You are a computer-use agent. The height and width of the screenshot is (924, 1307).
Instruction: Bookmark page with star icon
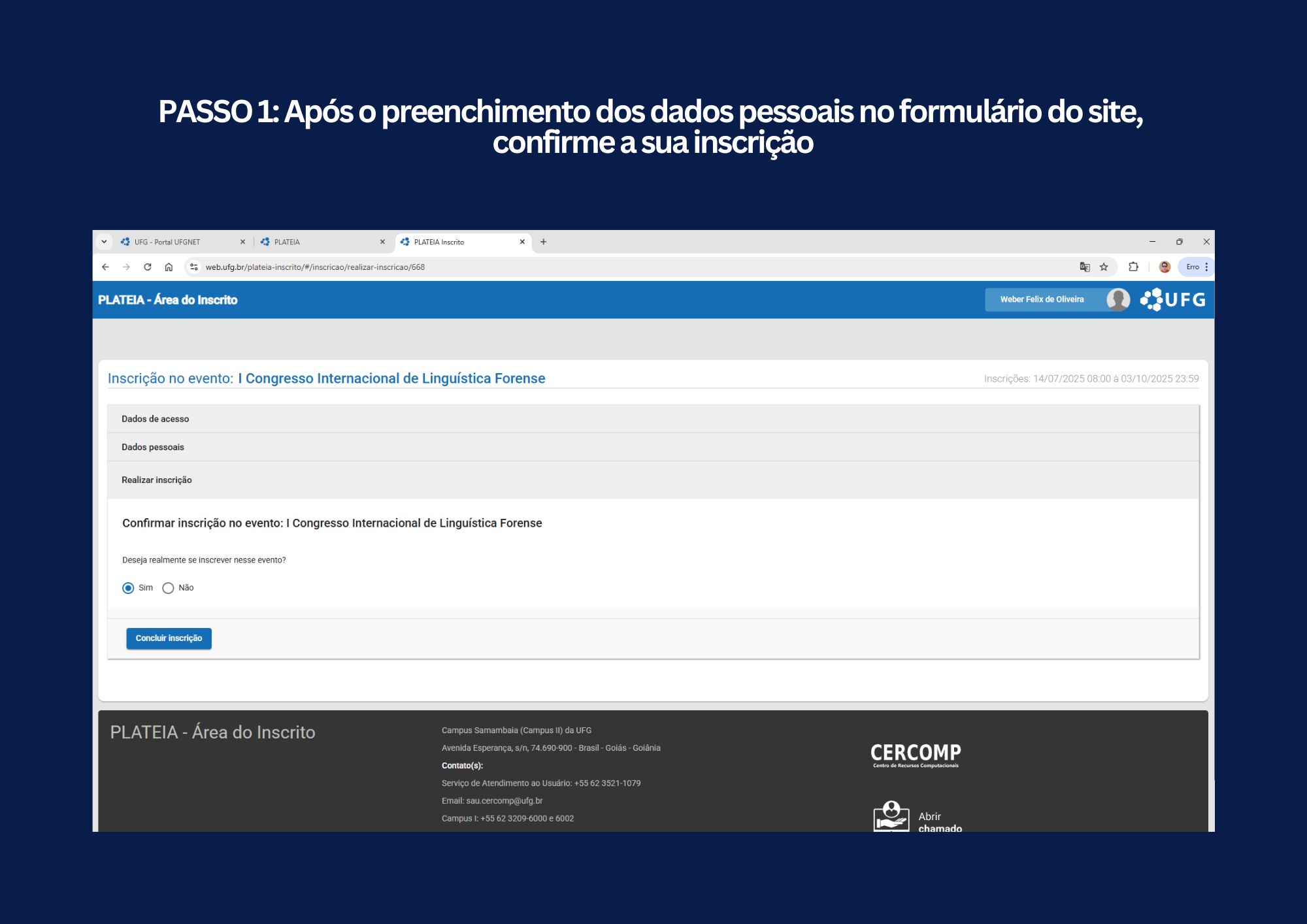click(x=1104, y=267)
